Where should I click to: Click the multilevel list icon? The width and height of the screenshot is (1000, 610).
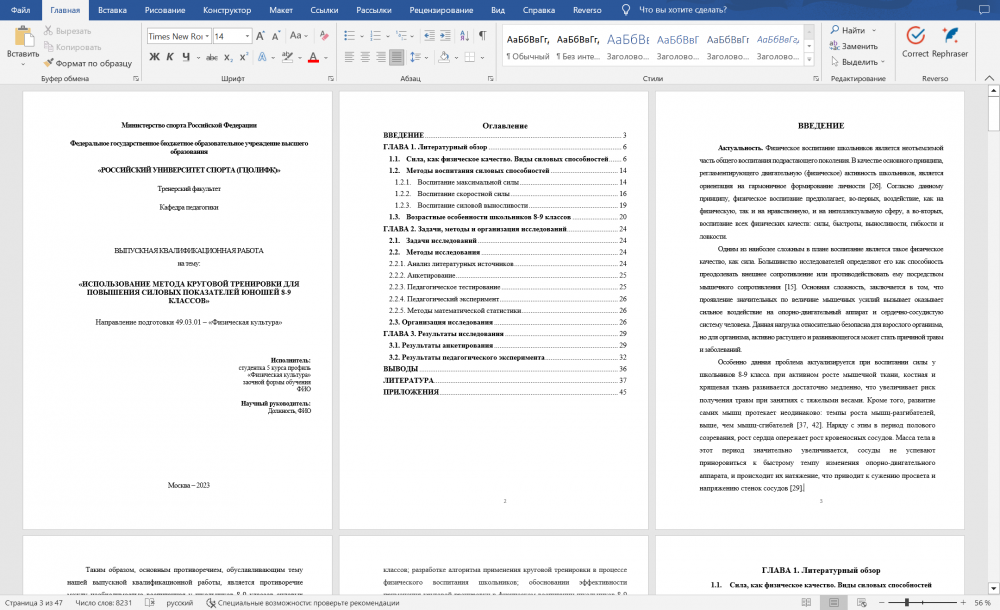coord(401,36)
